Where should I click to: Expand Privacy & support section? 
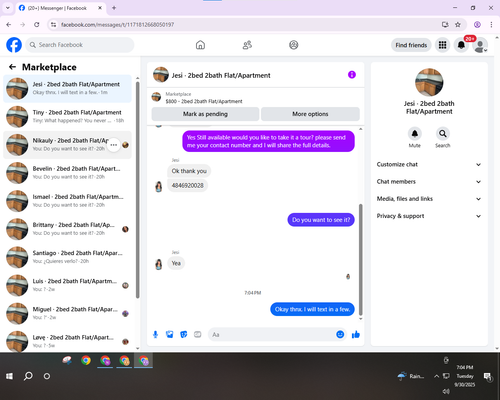pyautogui.click(x=429, y=216)
